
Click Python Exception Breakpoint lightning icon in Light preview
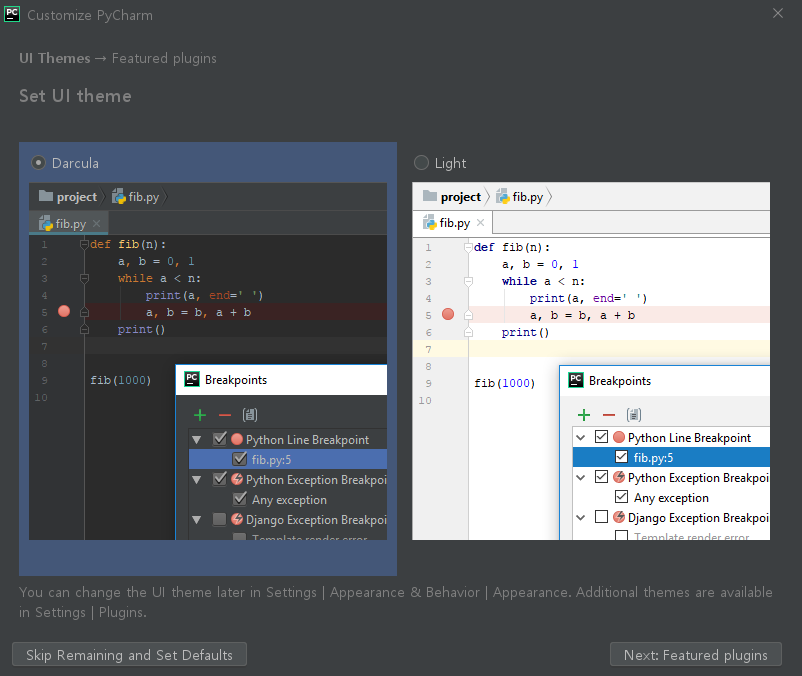pyautogui.click(x=619, y=477)
